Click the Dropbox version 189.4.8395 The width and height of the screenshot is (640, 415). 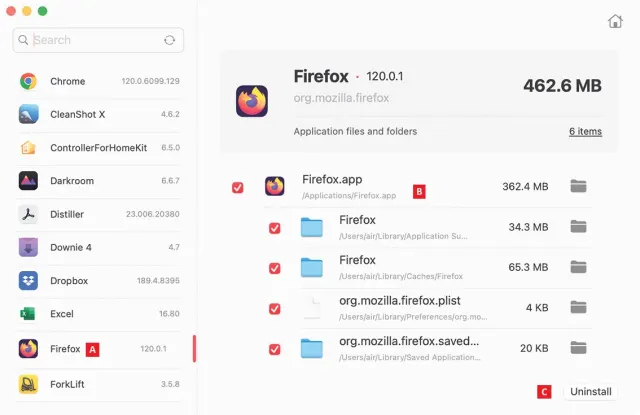click(158, 281)
